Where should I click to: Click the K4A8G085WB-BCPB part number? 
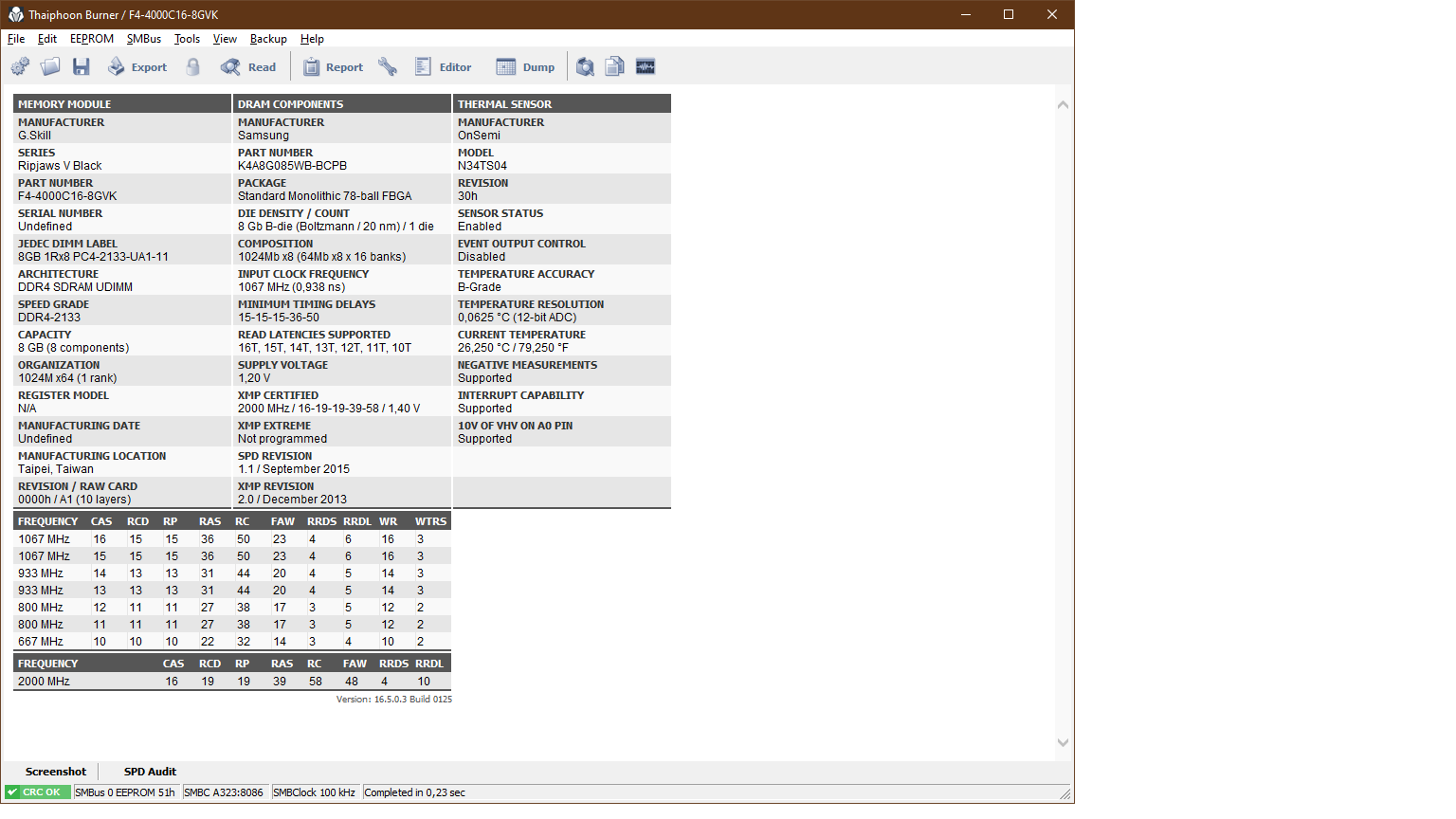coord(292,166)
